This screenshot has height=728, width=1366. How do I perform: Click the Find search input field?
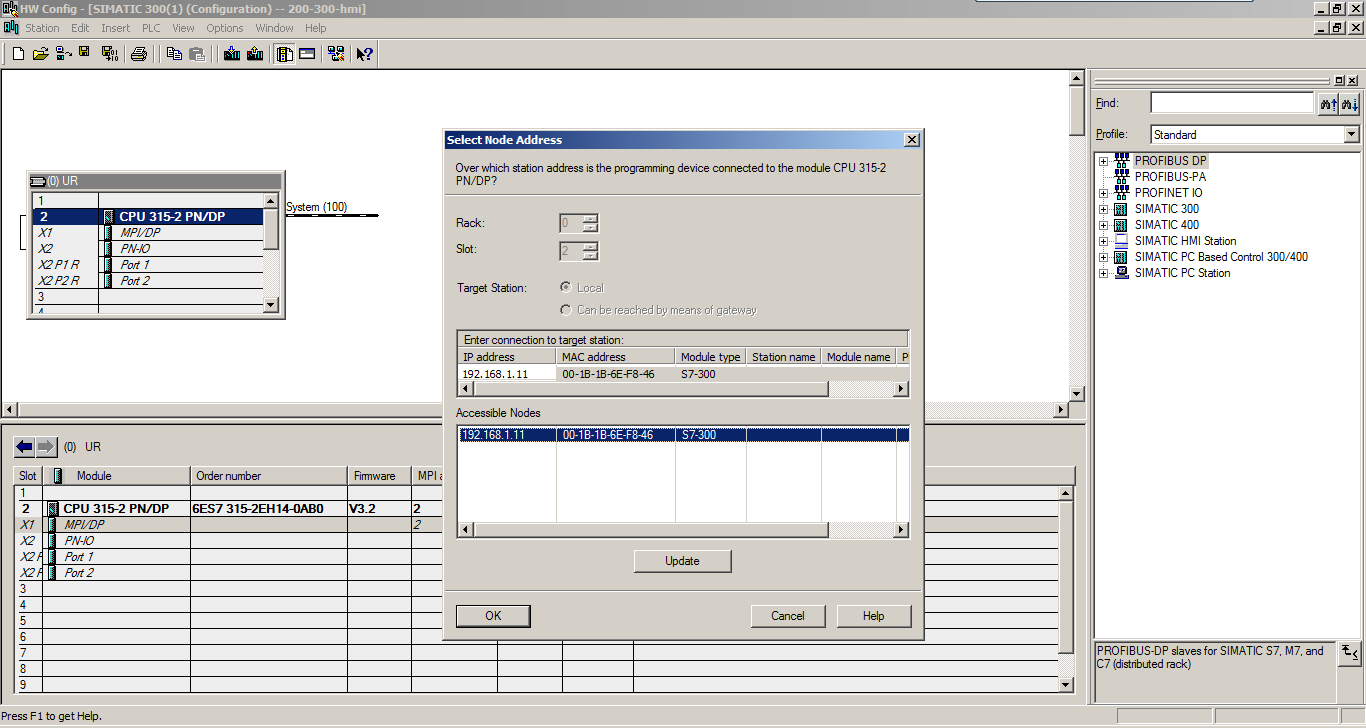click(1232, 103)
